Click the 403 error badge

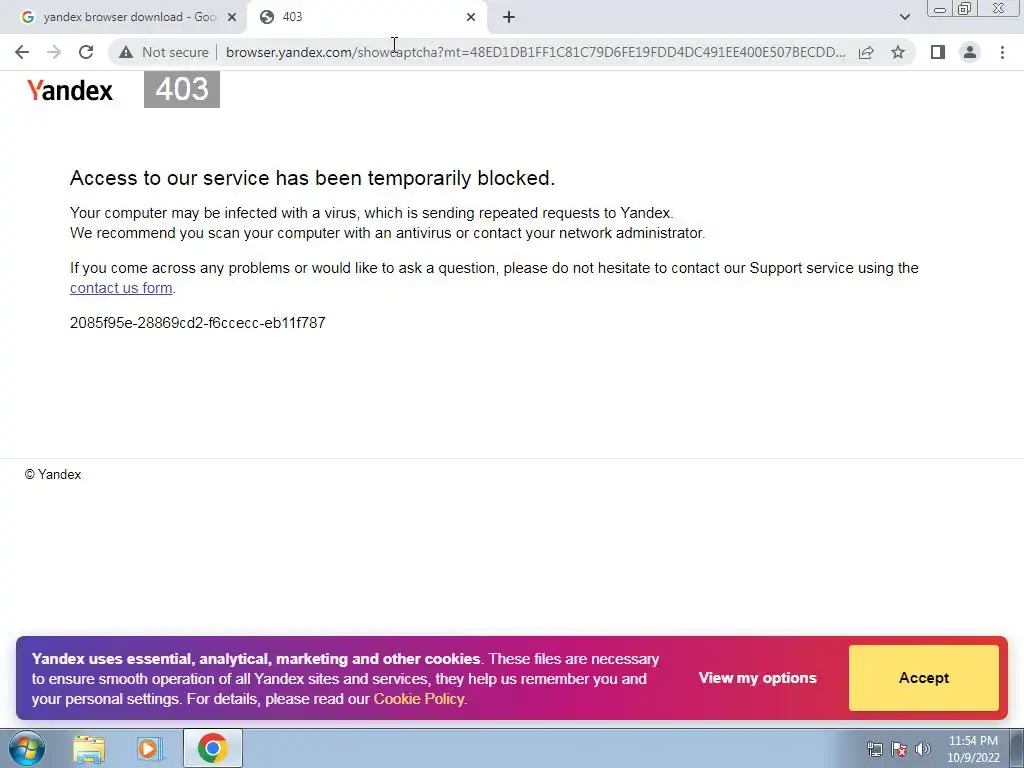coord(182,89)
